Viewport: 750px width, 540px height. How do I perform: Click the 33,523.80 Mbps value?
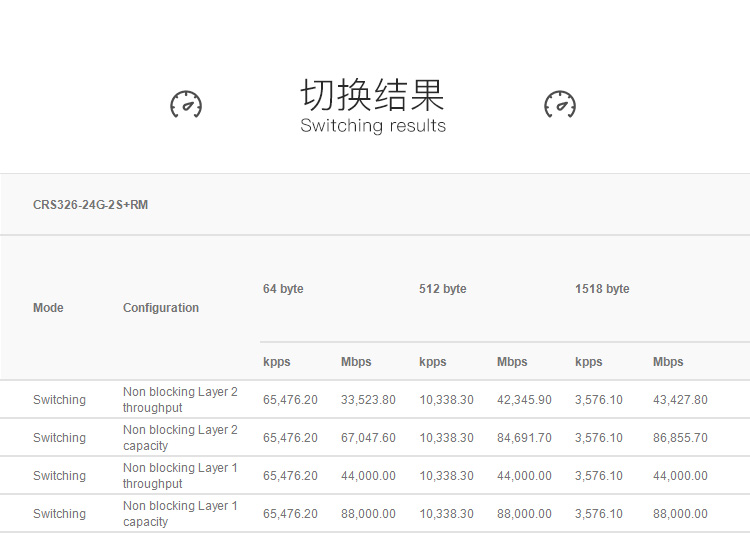pos(368,400)
